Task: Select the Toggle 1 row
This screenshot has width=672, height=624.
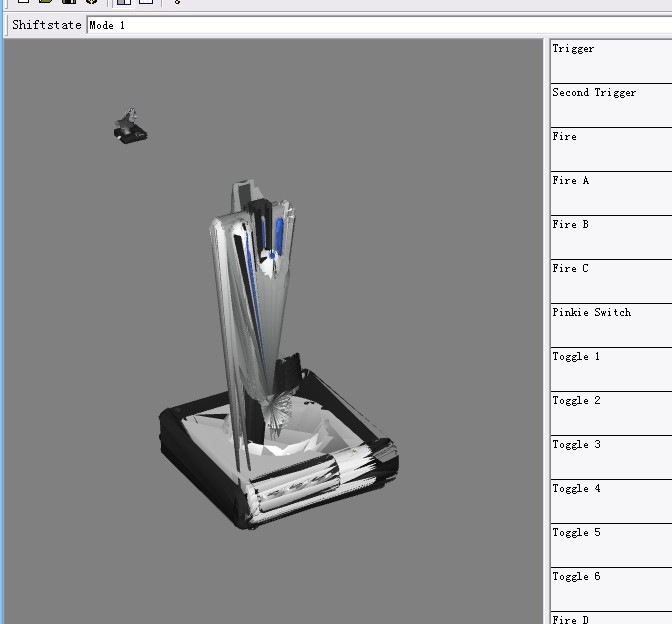Action: 610,368
